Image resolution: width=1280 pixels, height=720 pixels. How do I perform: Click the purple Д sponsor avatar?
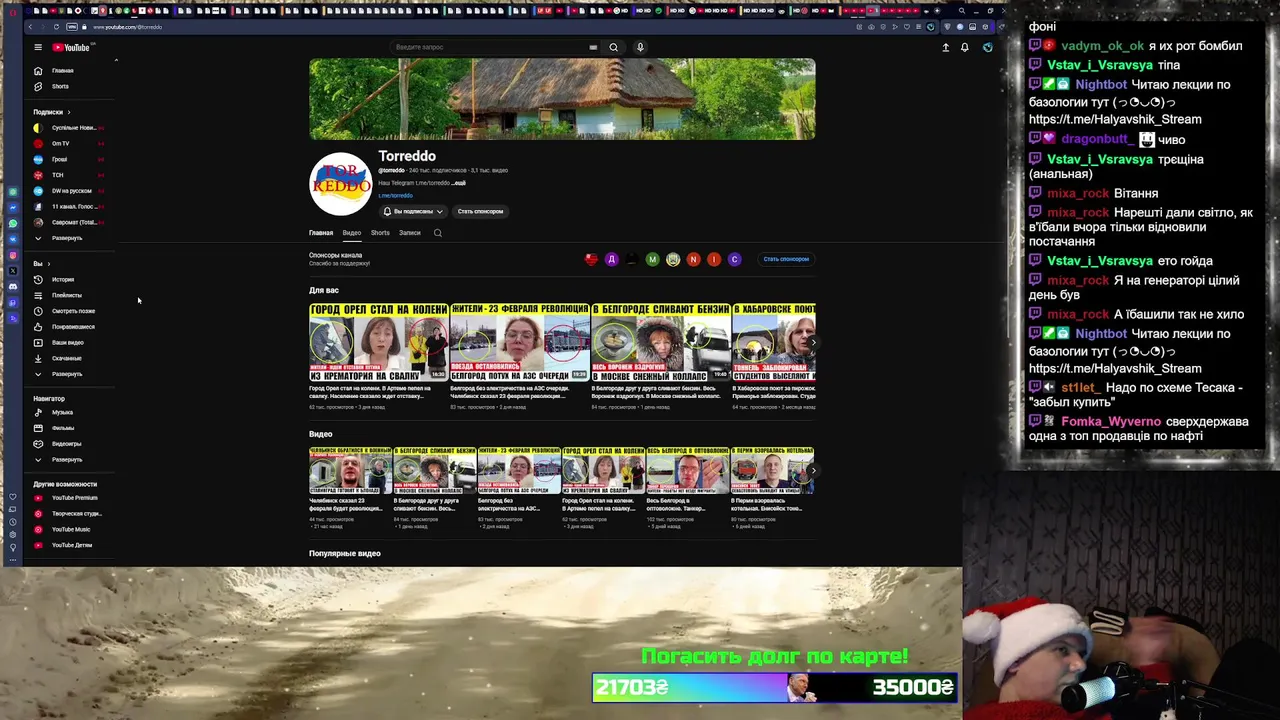612,259
